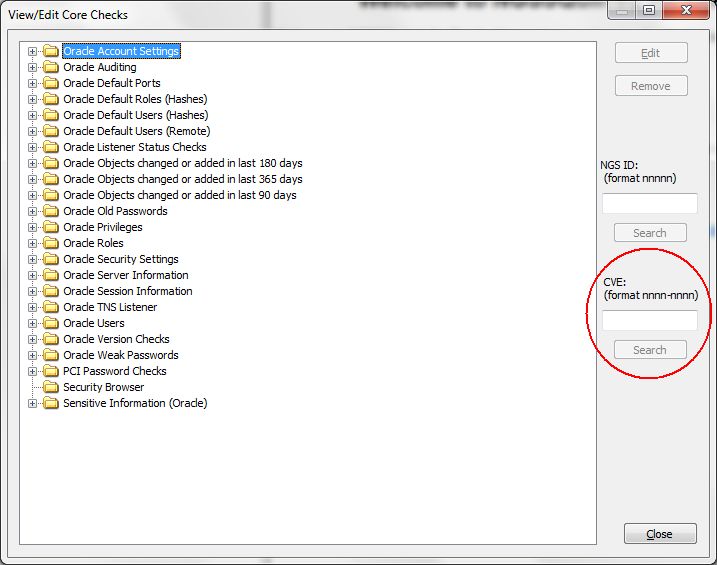
Task: Click folder icon for objects changed 365 days
Action: (51, 179)
